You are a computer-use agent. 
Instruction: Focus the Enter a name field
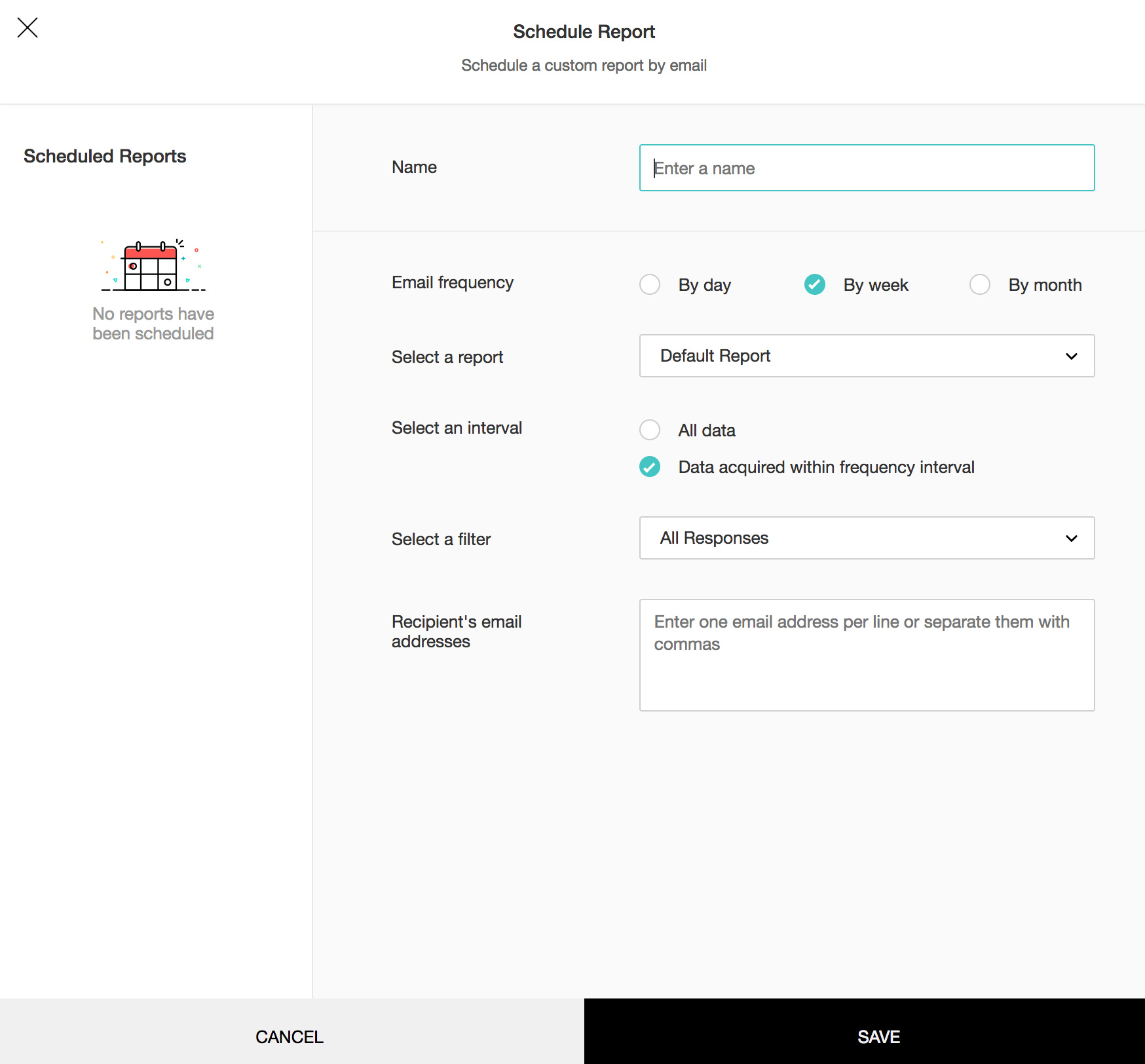866,168
